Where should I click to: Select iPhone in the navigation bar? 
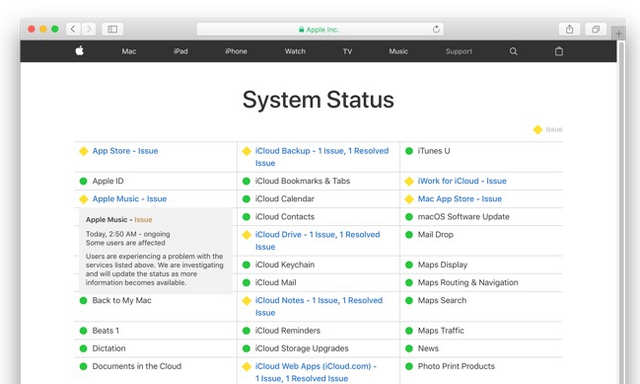pos(236,51)
